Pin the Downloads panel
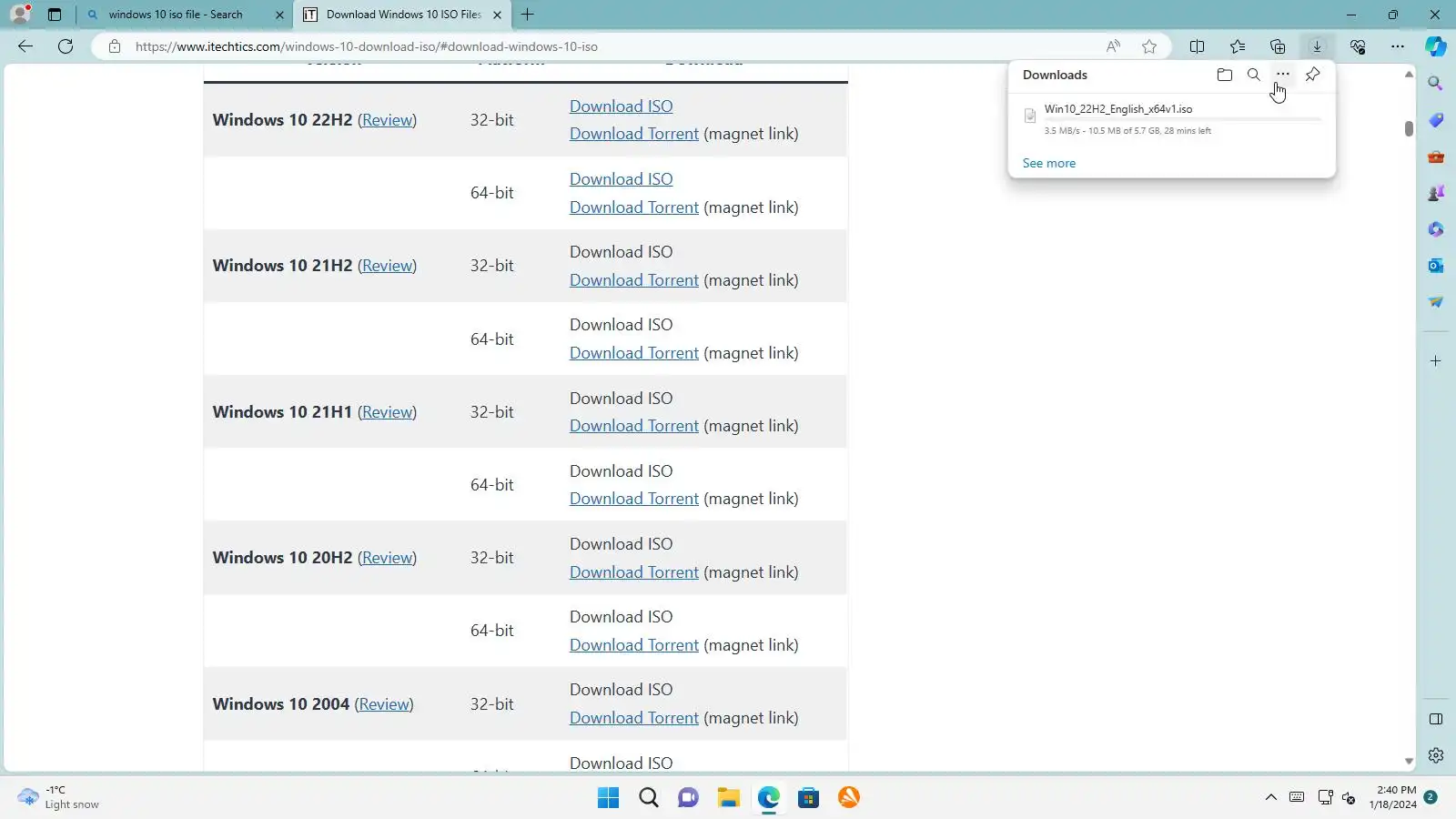The width and height of the screenshot is (1456, 819). (x=1312, y=75)
